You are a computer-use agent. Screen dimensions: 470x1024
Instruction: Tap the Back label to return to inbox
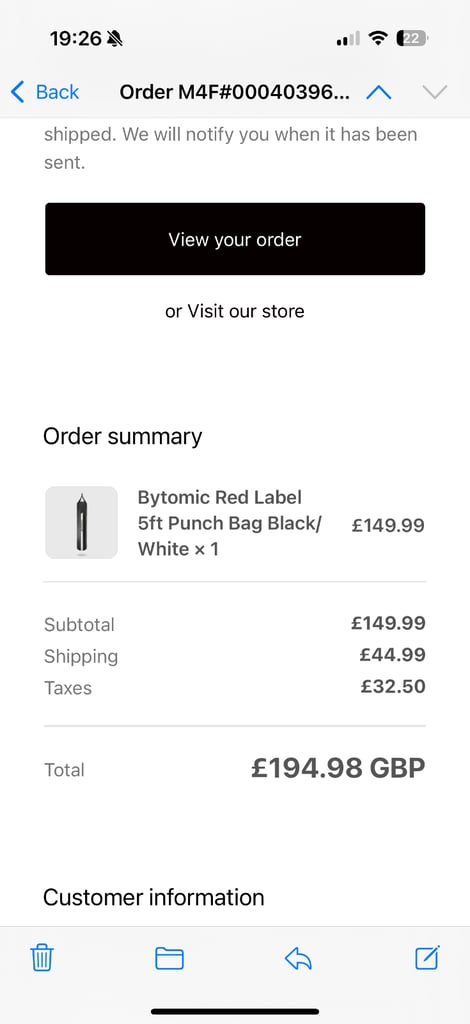tap(57, 92)
